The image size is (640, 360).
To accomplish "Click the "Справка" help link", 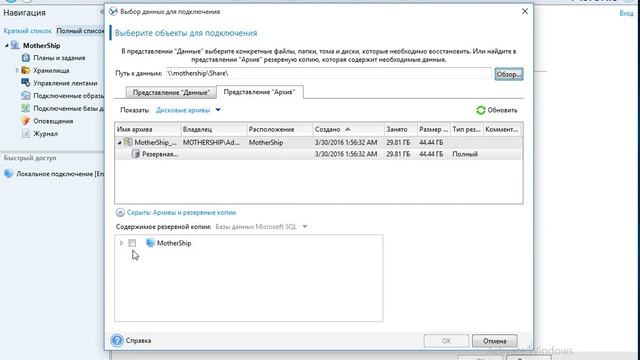I will point(138,340).
